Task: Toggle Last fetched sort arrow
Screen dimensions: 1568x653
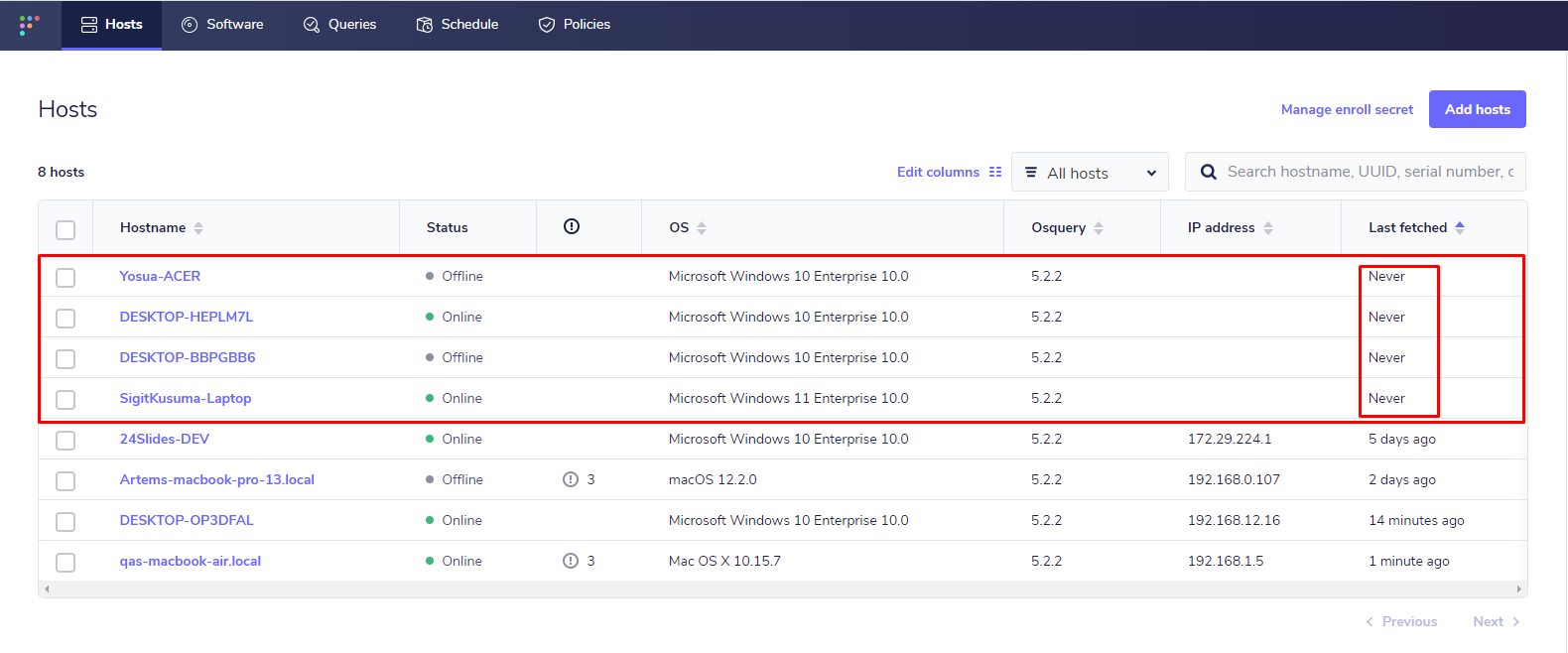Action: tap(1460, 227)
